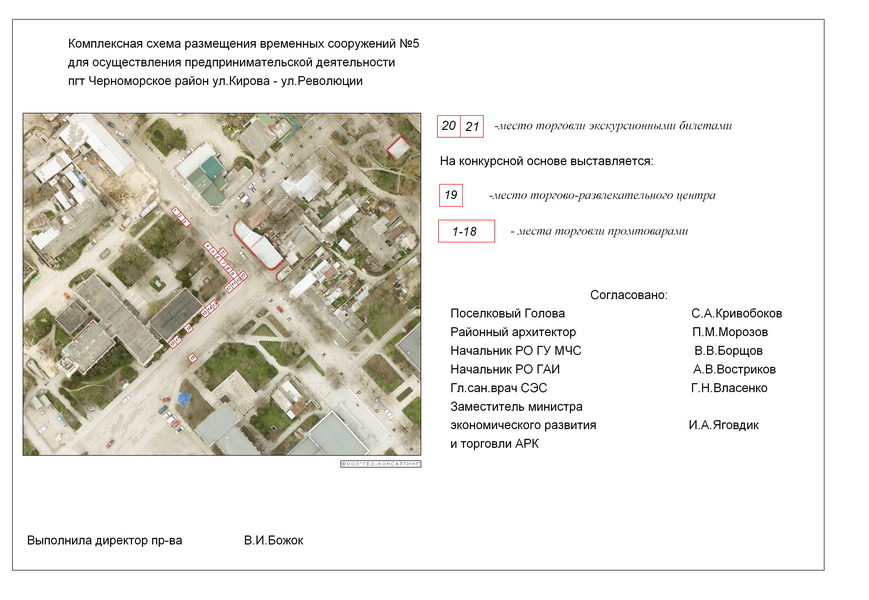Click the "Согласовано:" heading
Image resolution: width=869 pixels, height=600 pixels.
[628, 295]
